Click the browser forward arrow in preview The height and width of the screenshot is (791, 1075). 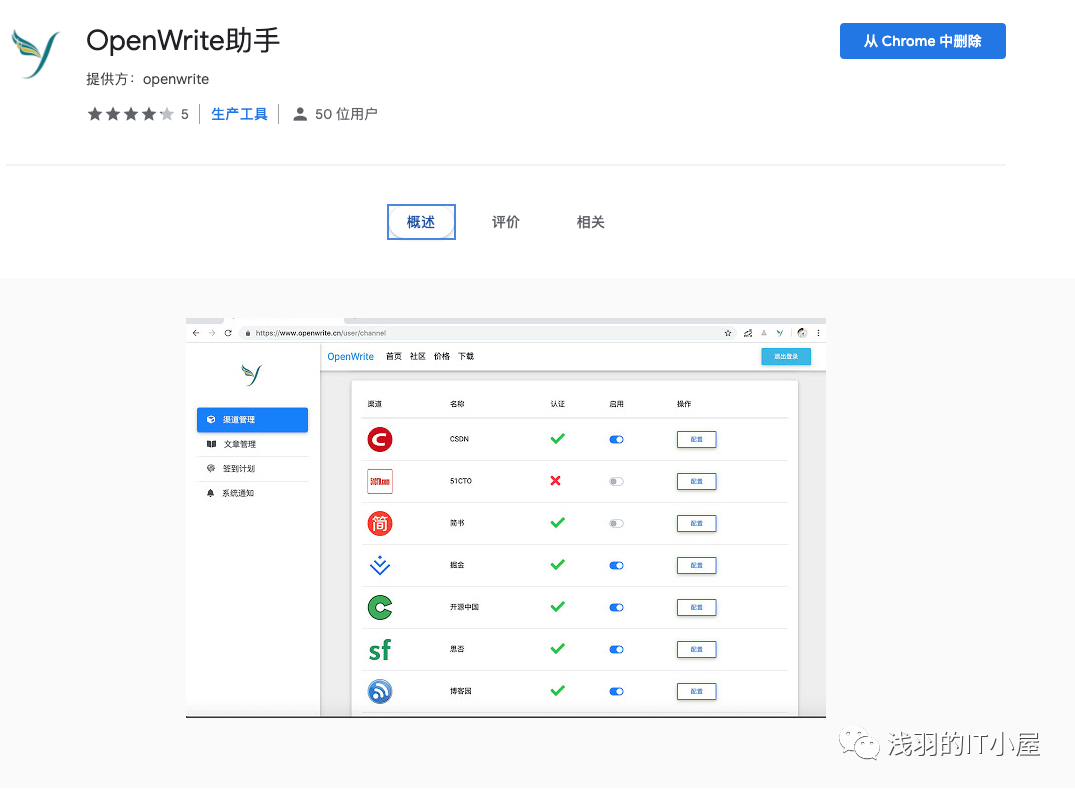(212, 333)
